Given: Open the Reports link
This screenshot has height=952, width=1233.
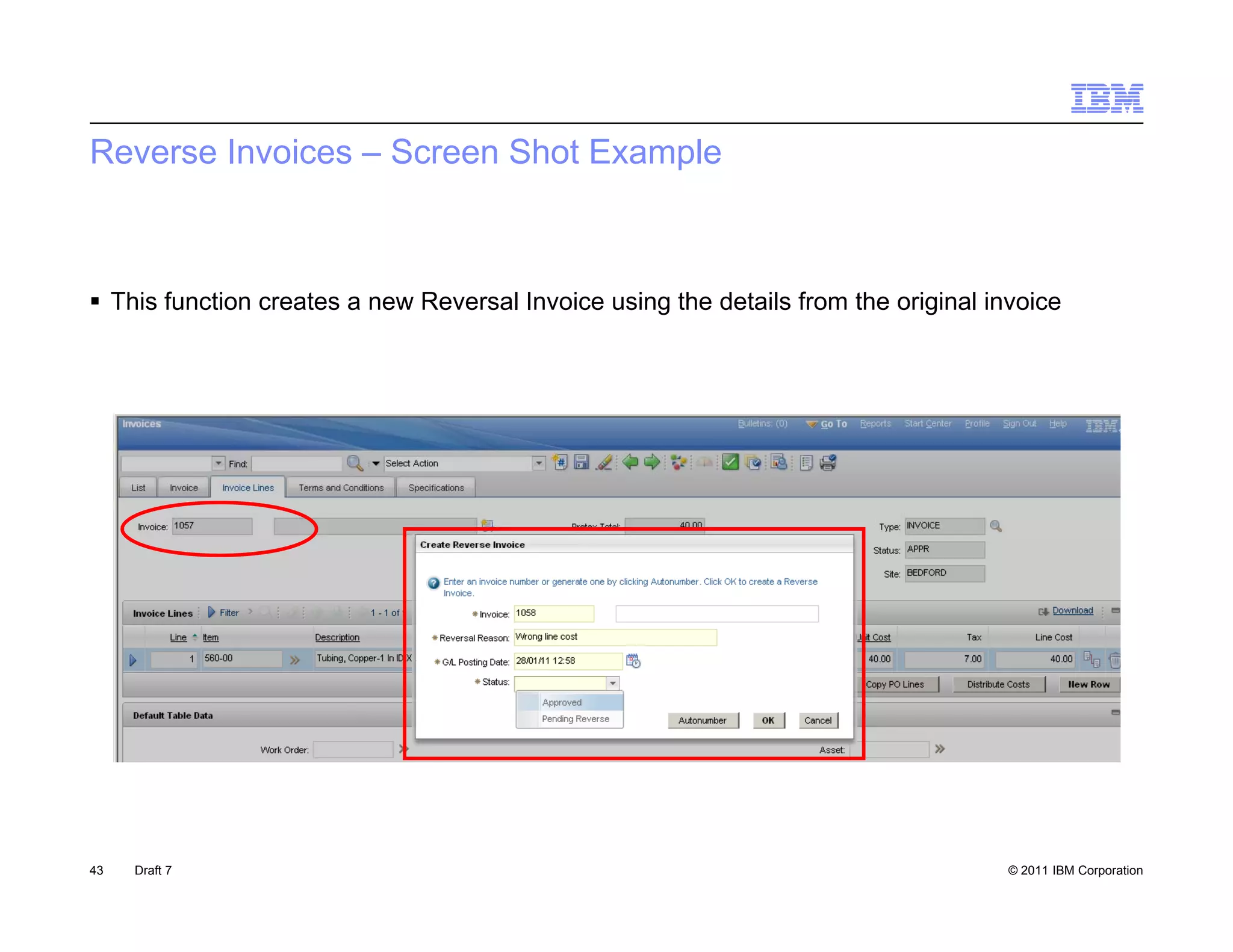Looking at the screenshot, I should coord(875,423).
